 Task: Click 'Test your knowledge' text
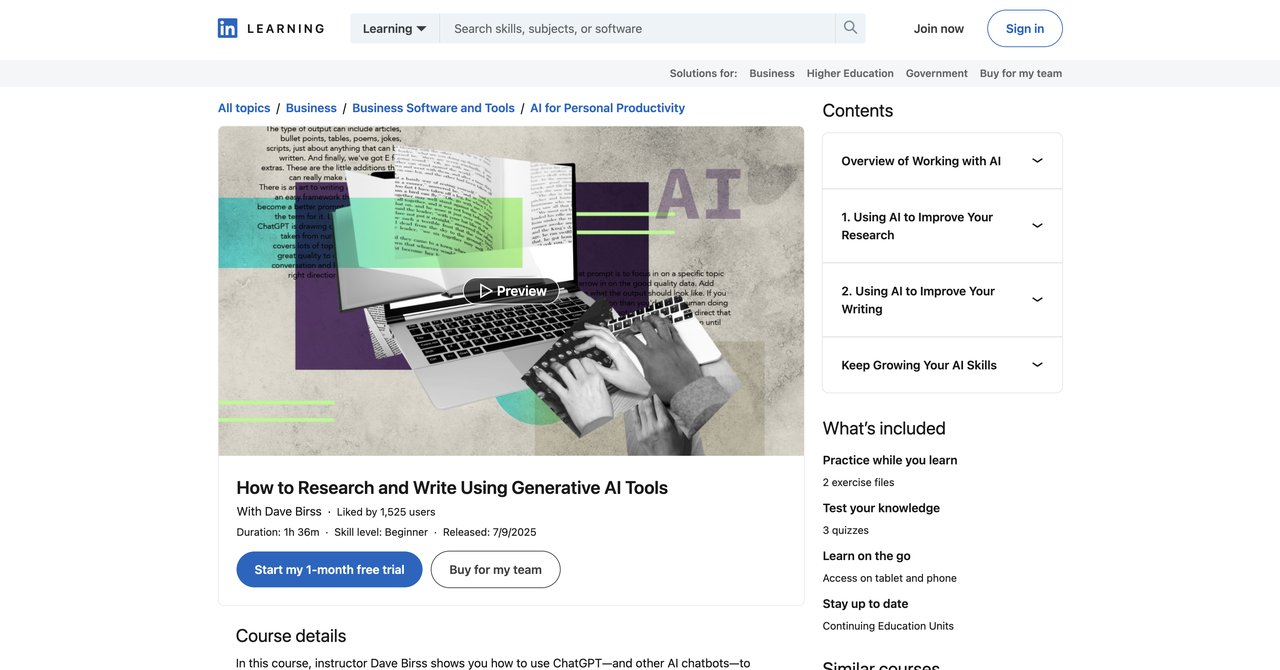click(x=881, y=508)
